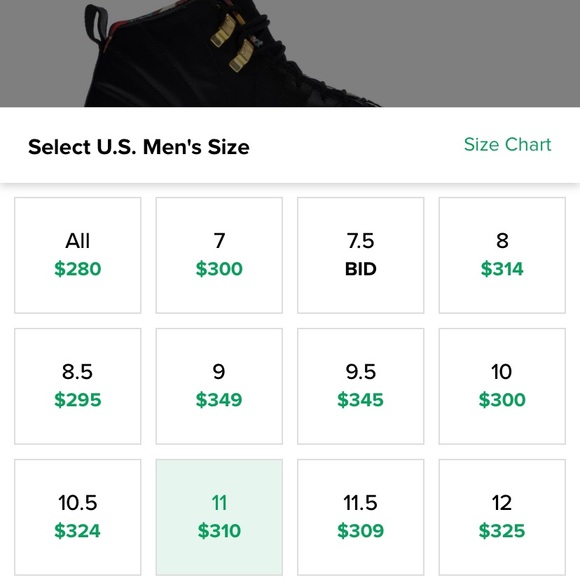Select the All sizes $280 tile
Screen dimensions: 580x580
[x=78, y=255]
